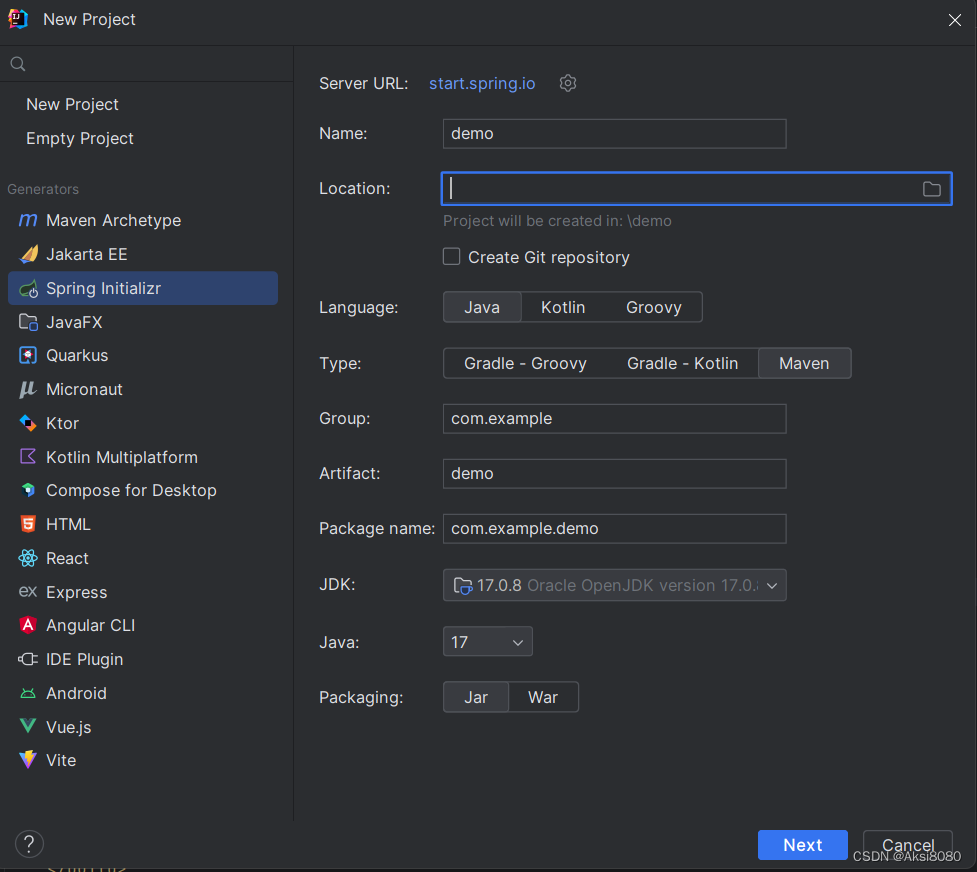Click the React atom icon
The image size is (977, 872).
[28, 558]
